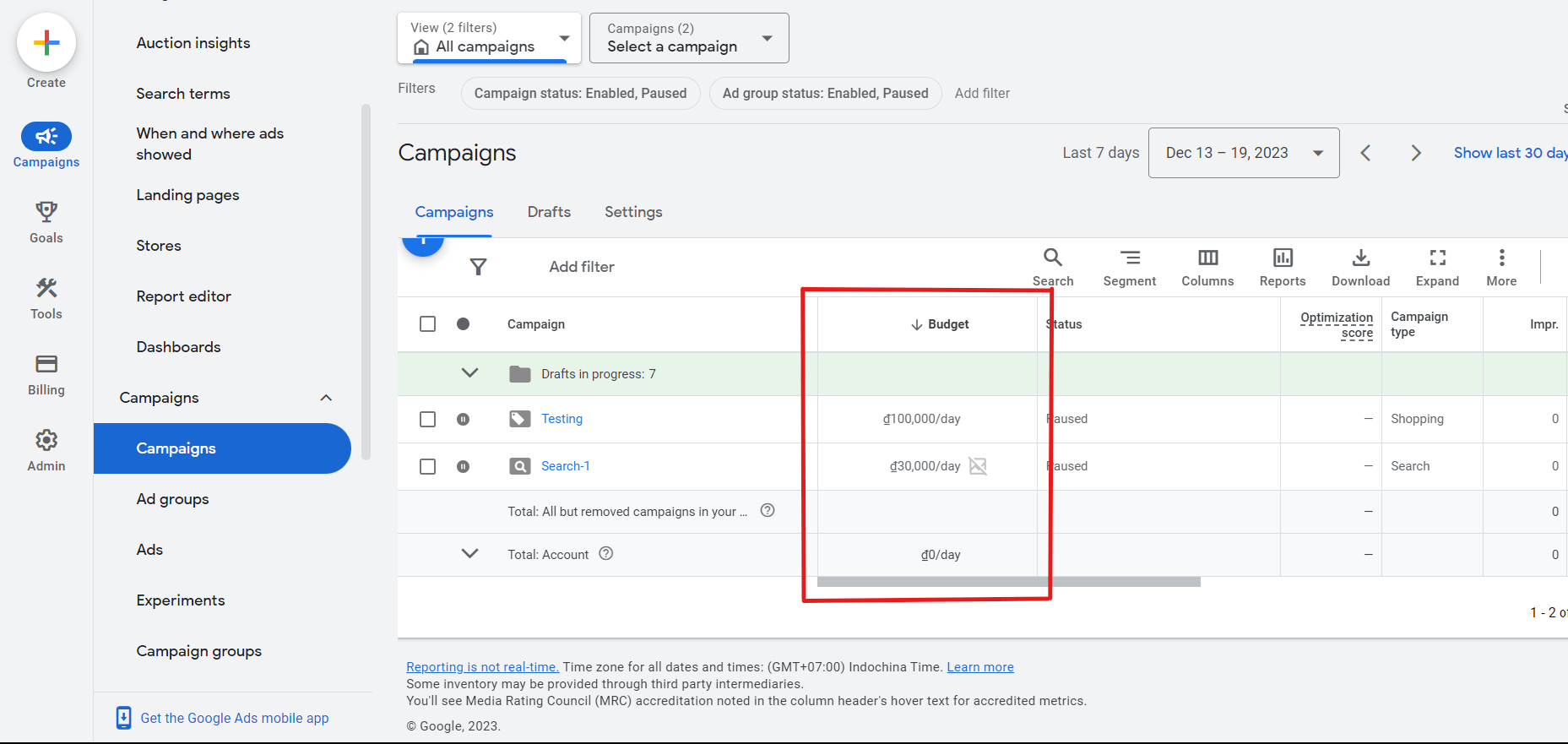The width and height of the screenshot is (1568, 744).
Task: Click the Create plus button
Action: pyautogui.click(x=46, y=42)
